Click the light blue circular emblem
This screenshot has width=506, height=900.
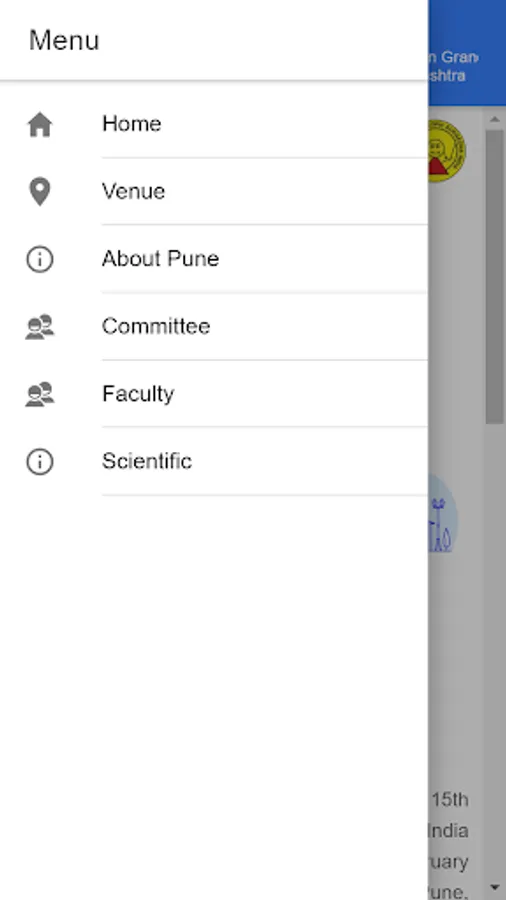pos(443,514)
